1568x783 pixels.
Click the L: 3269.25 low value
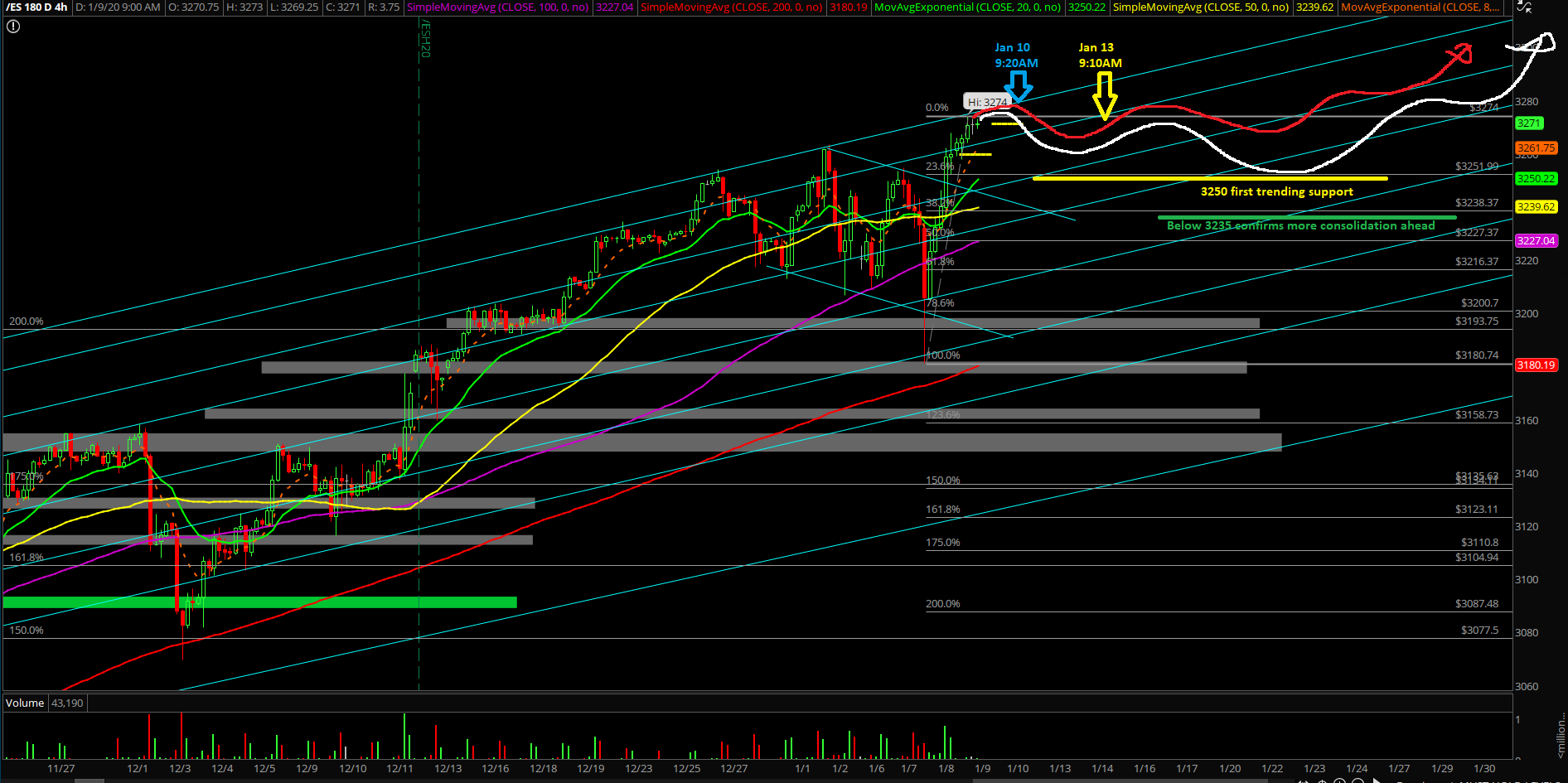(x=294, y=7)
